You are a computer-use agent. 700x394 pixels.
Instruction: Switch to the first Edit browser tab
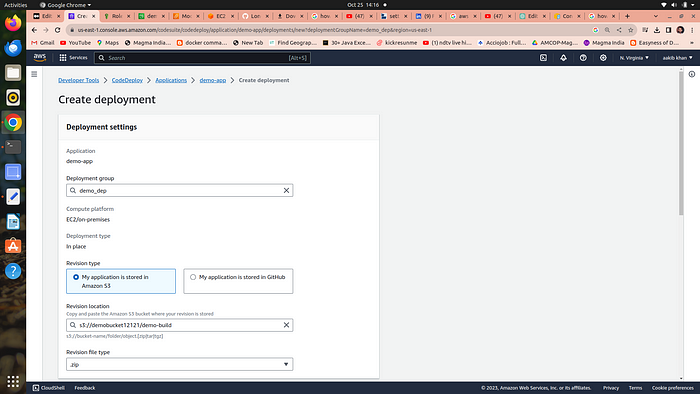click(46, 16)
